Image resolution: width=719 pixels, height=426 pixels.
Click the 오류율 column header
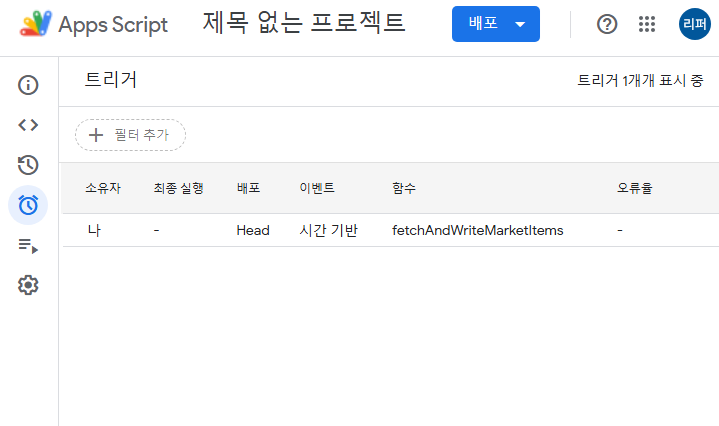pos(634,188)
